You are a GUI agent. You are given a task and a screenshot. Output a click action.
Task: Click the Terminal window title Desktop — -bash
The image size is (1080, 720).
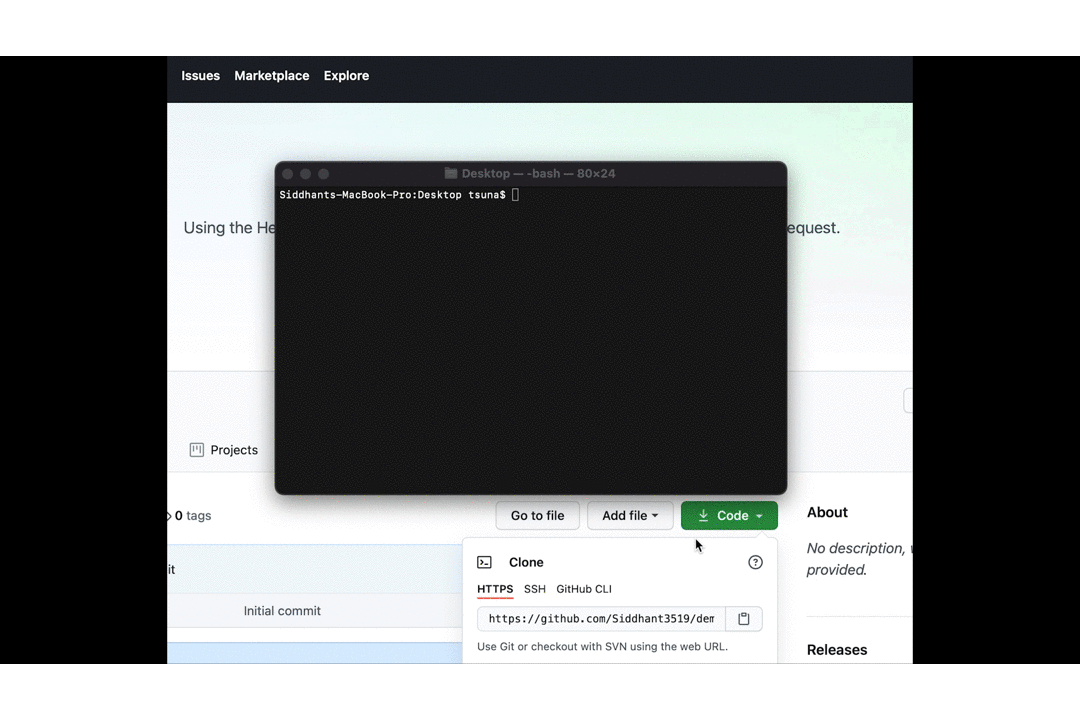click(538, 174)
